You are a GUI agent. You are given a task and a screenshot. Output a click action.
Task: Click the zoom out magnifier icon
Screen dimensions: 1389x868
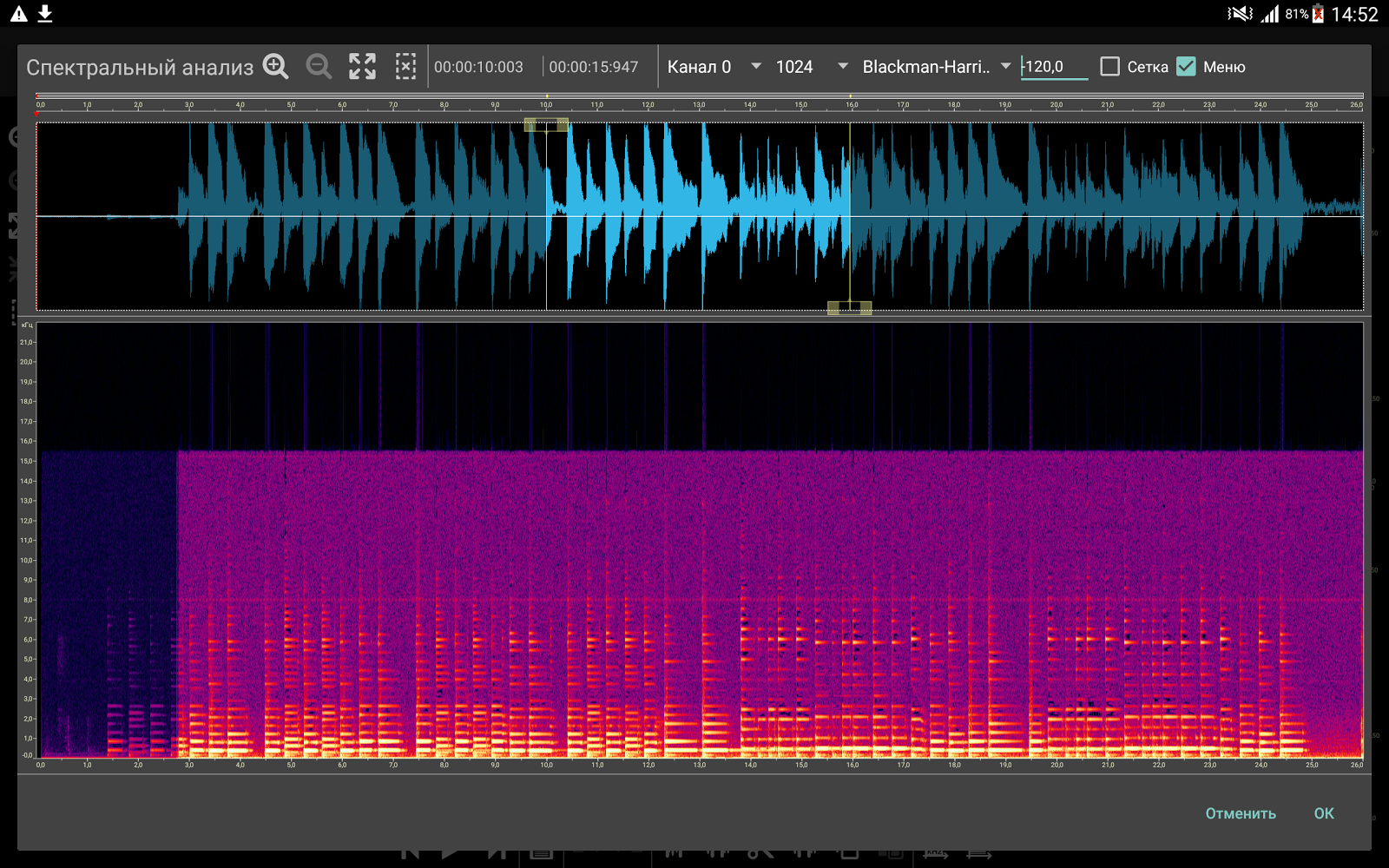319,67
